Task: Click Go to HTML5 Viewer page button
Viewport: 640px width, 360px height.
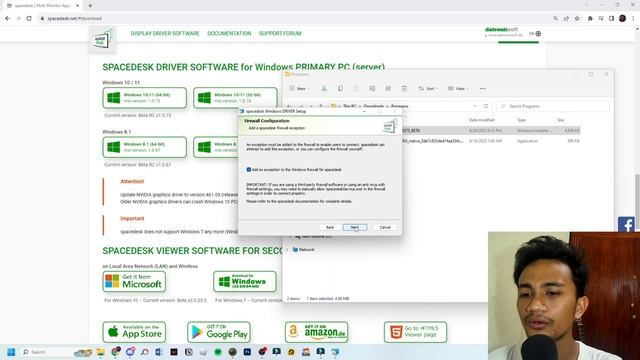Action: (415, 332)
